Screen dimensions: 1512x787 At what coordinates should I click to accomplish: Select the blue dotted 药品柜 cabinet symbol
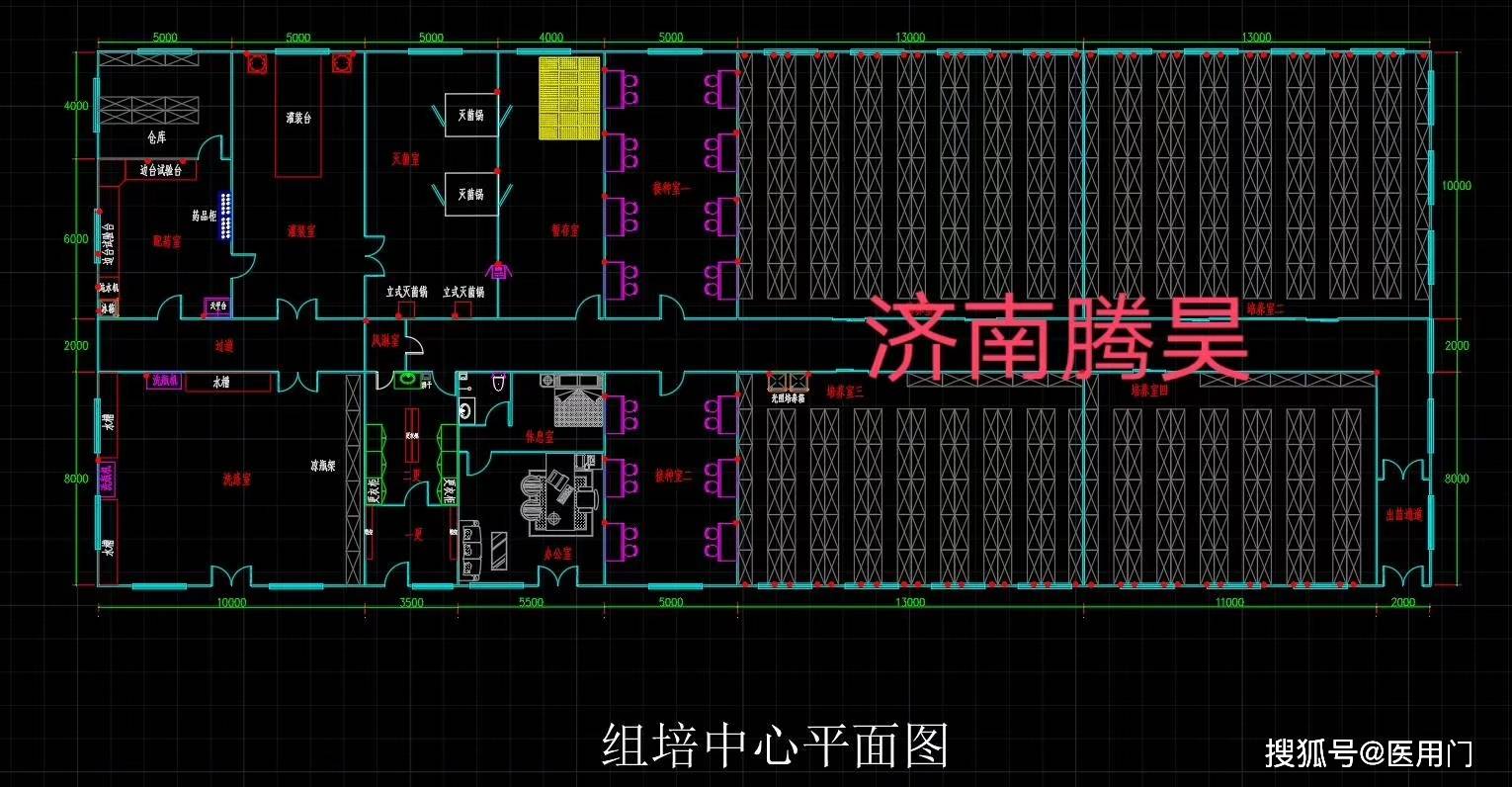coord(227,216)
